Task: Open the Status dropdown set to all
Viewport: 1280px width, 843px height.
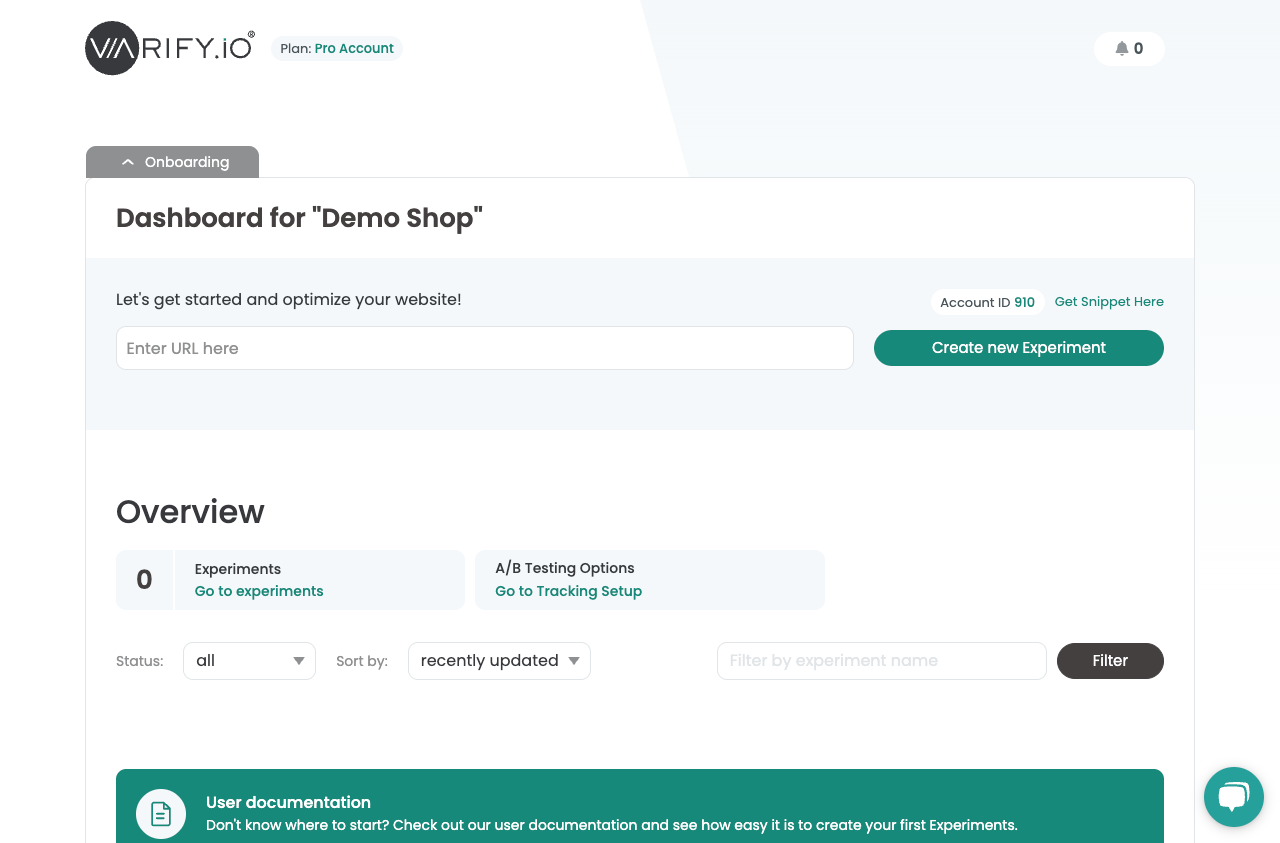Action: coord(249,661)
